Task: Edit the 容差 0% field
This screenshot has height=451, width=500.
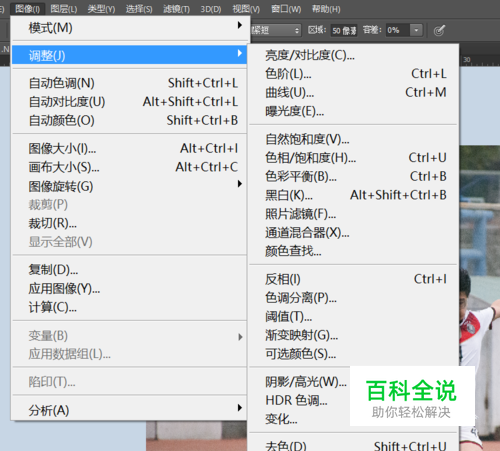Action: click(x=398, y=30)
